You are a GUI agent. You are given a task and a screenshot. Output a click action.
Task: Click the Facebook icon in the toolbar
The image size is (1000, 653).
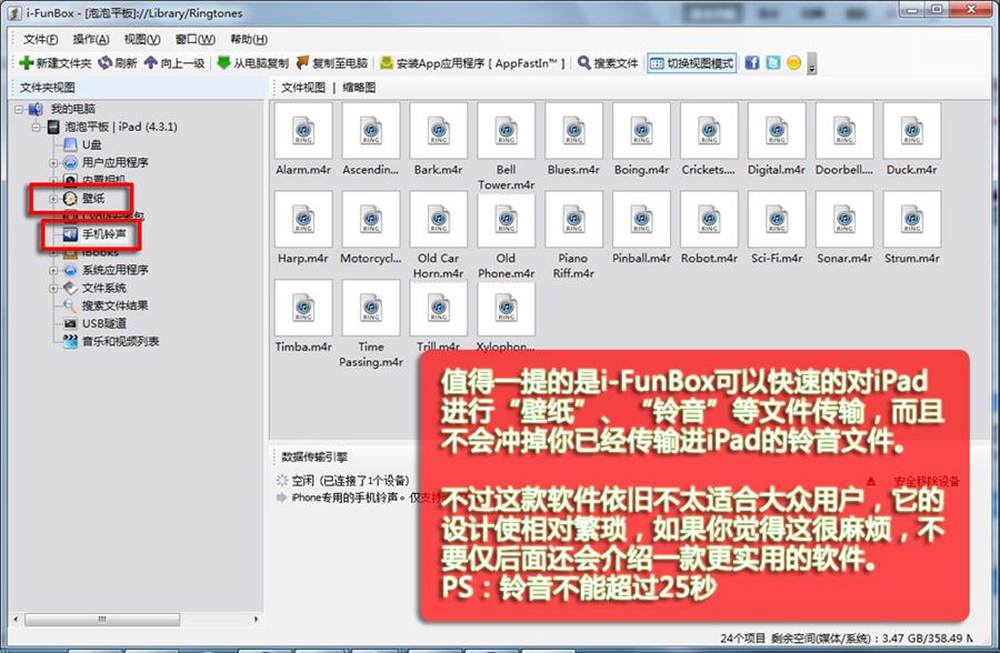[x=753, y=62]
